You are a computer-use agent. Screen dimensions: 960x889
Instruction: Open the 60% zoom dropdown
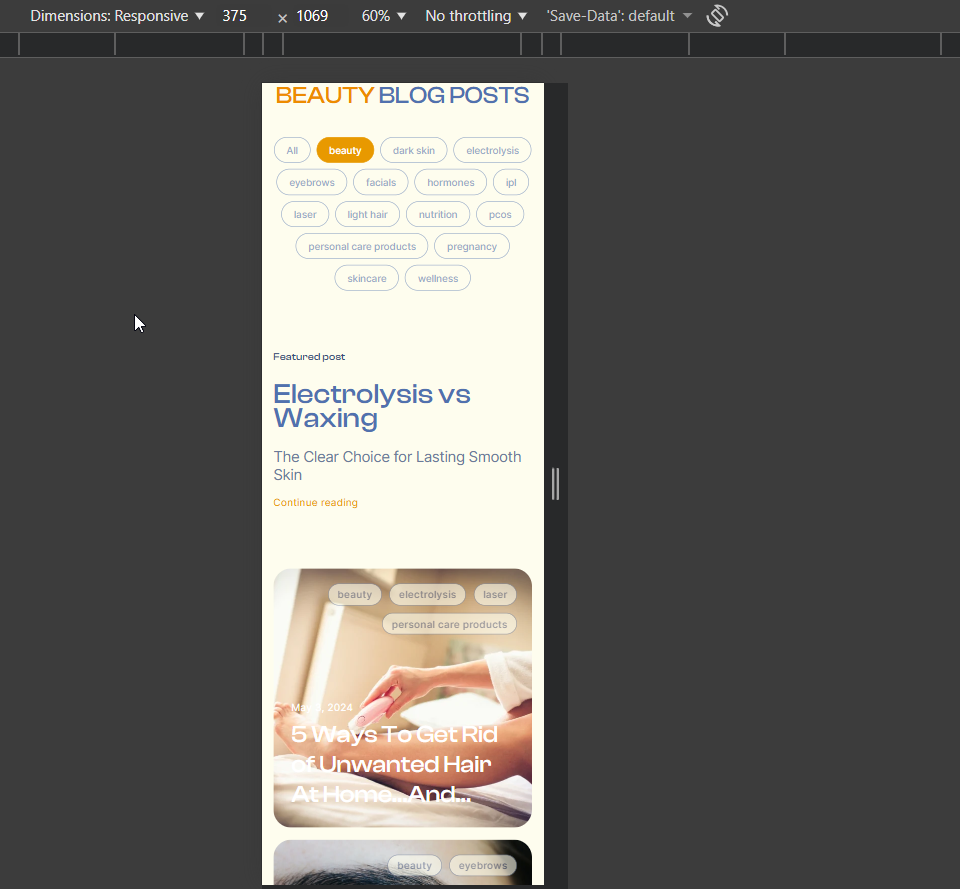[383, 16]
